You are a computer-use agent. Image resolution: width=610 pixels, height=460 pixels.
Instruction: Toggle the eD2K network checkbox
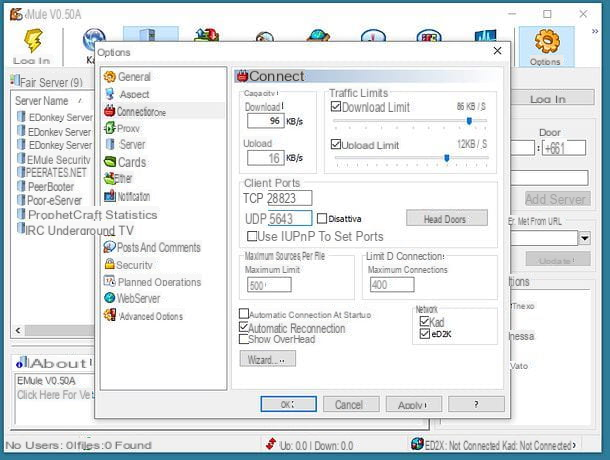(424, 334)
